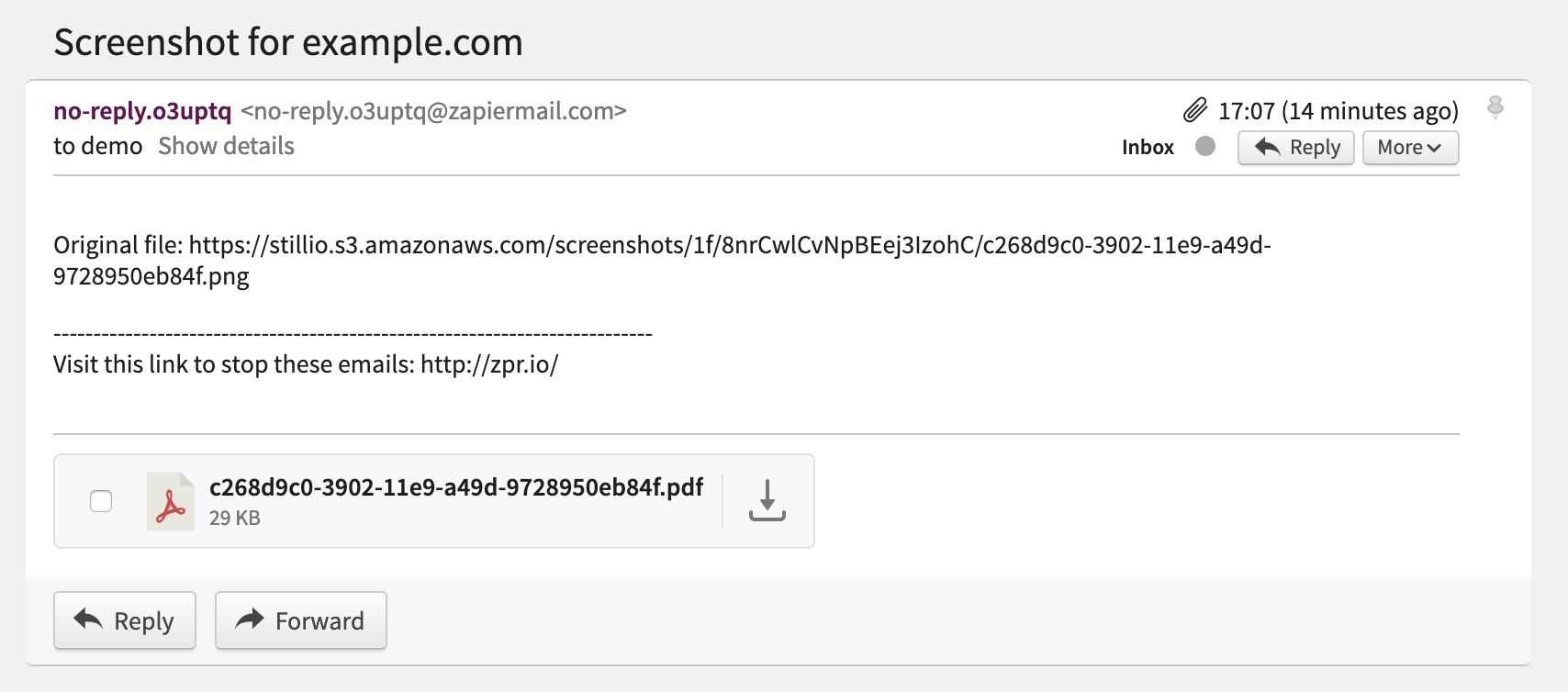Click the red PDF file icon

tap(171, 501)
